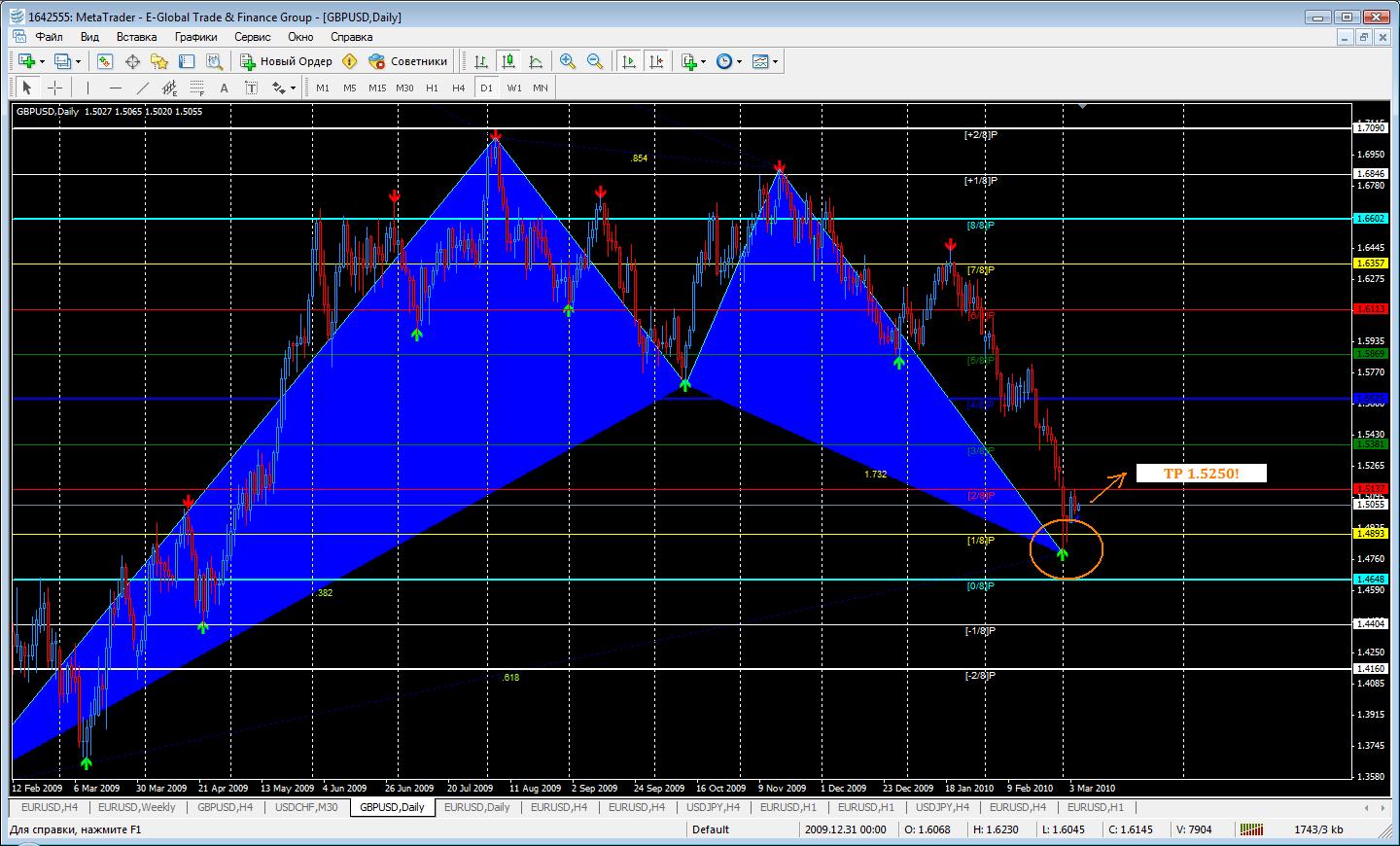
Task: Zoom in on the chart
Action: [x=568, y=61]
